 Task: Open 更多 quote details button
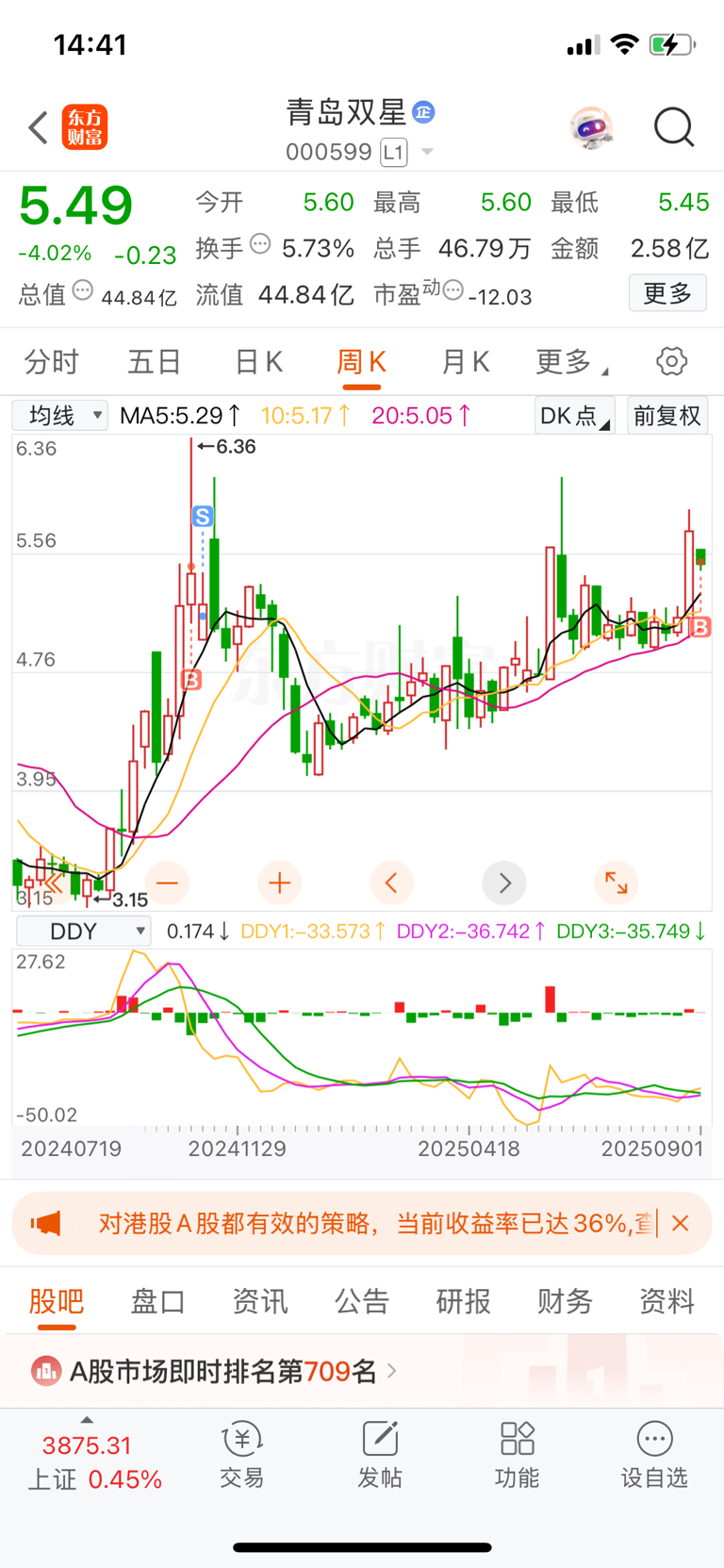[667, 293]
